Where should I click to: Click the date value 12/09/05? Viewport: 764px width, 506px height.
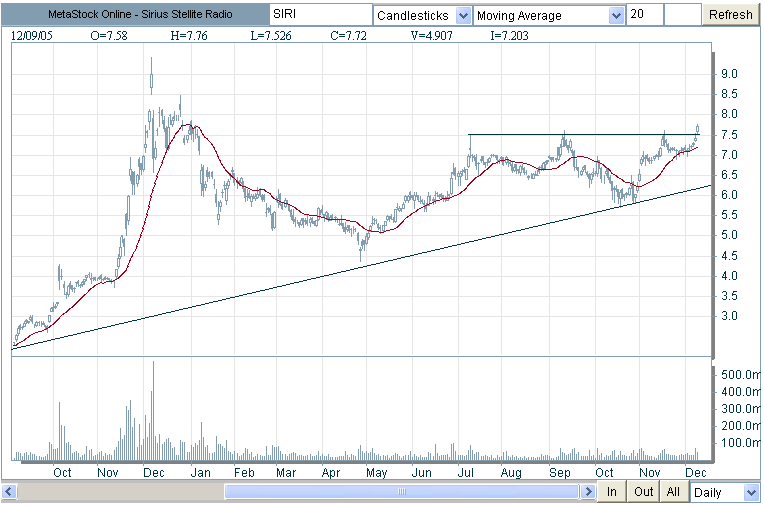[x=32, y=36]
